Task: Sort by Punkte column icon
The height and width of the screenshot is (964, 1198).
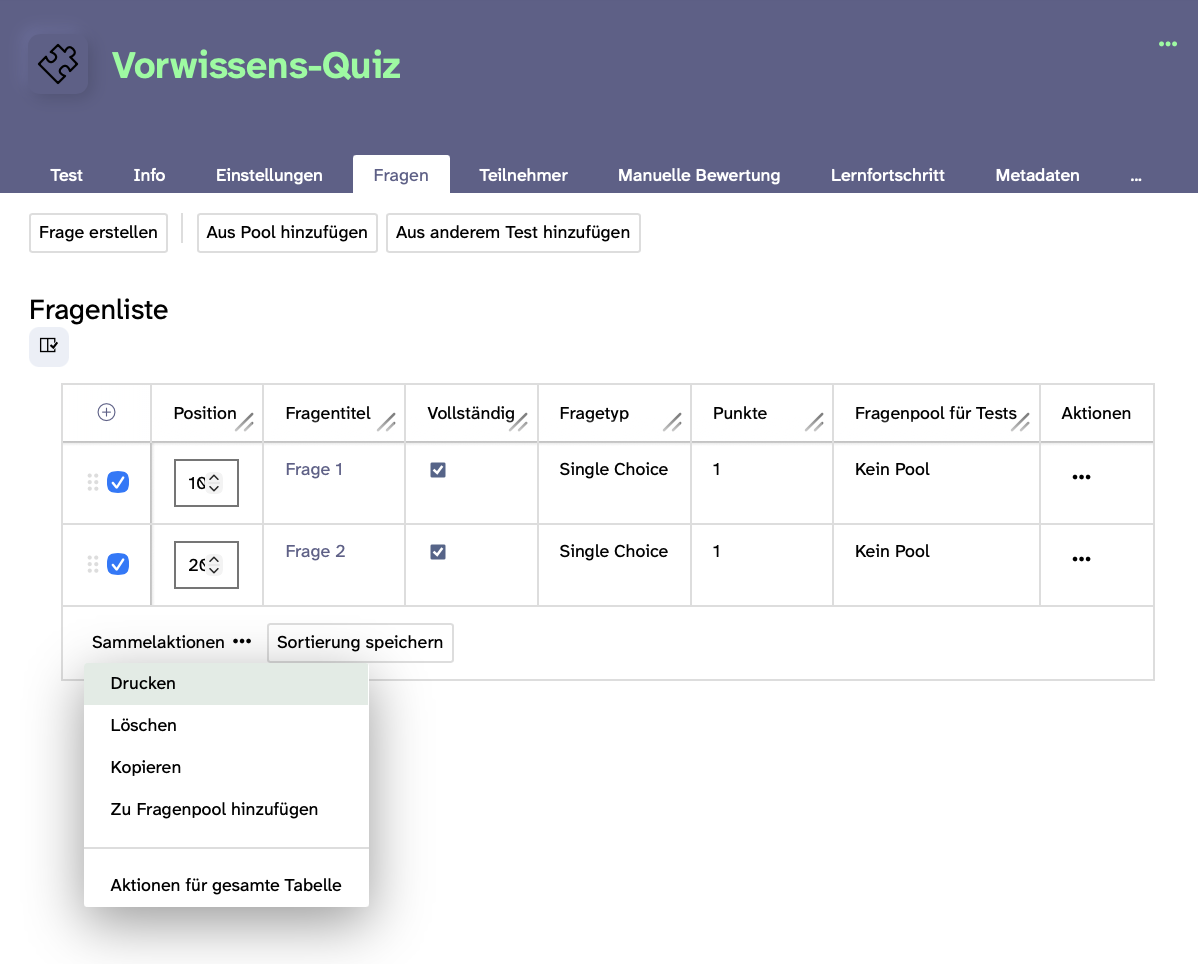Action: tap(814, 422)
